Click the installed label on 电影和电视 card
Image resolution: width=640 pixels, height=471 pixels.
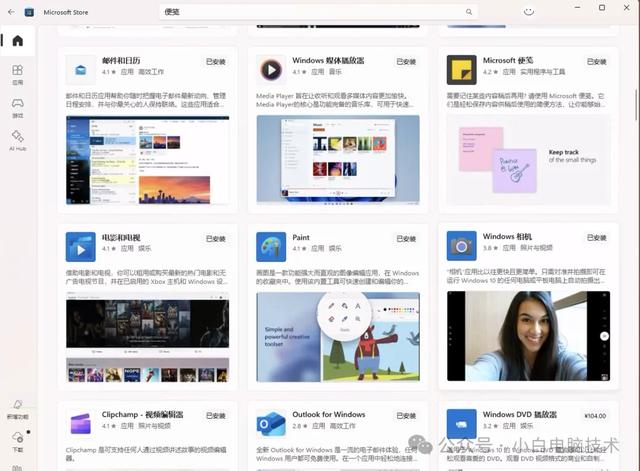coord(216,239)
